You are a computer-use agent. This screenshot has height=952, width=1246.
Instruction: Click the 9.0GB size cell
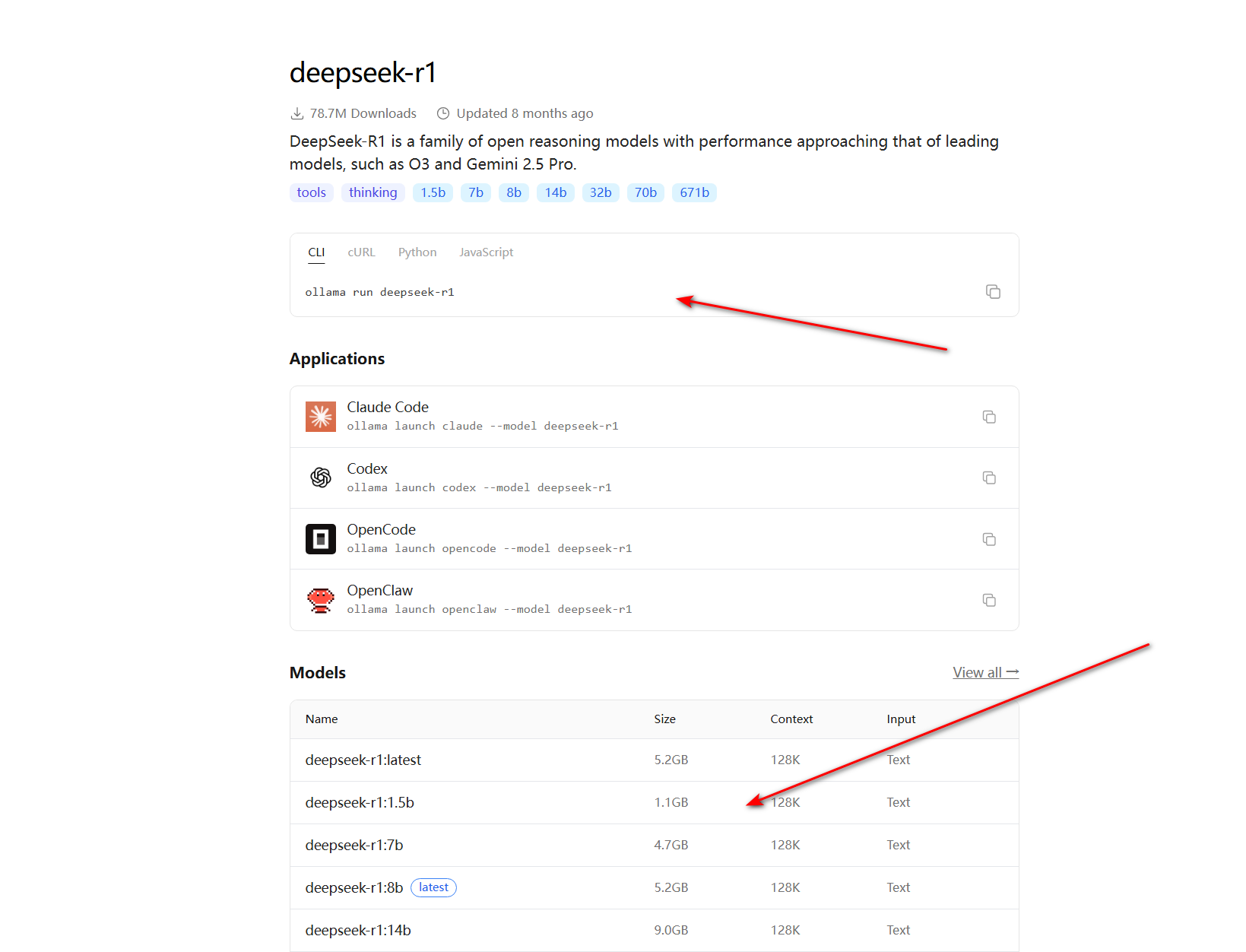tap(671, 930)
